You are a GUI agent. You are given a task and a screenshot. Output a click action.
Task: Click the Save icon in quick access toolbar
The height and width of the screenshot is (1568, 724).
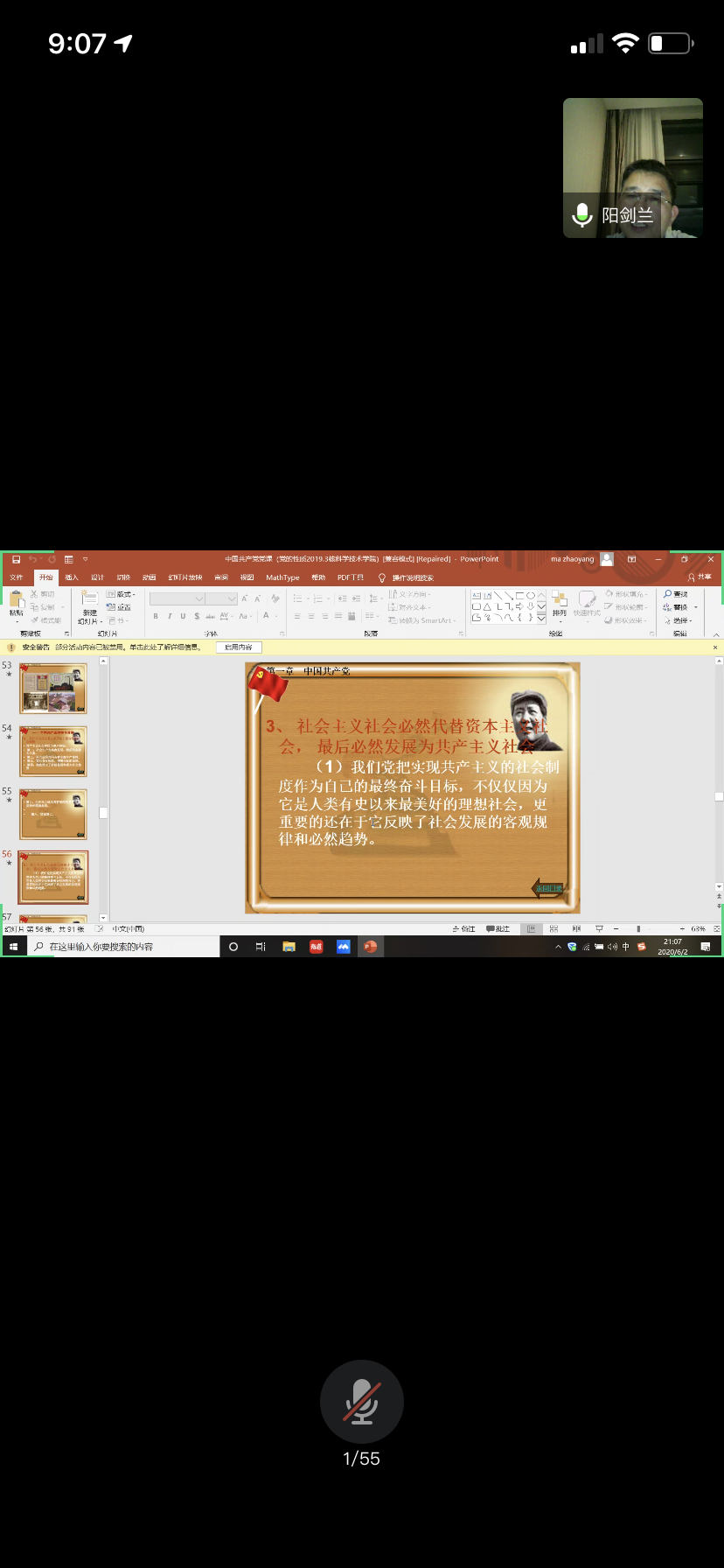(16, 559)
